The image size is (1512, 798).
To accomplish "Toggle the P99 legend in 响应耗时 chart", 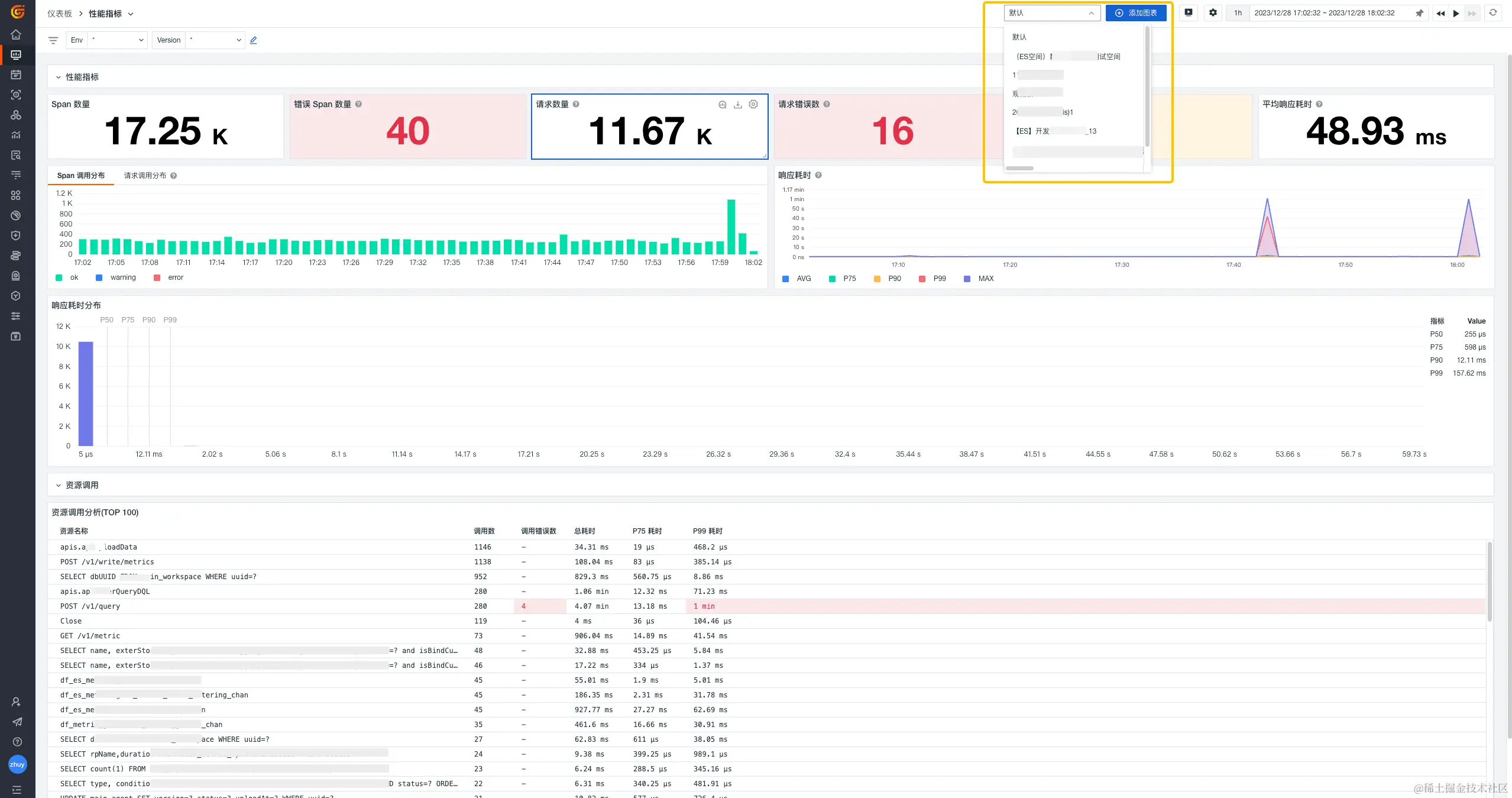I will point(938,279).
